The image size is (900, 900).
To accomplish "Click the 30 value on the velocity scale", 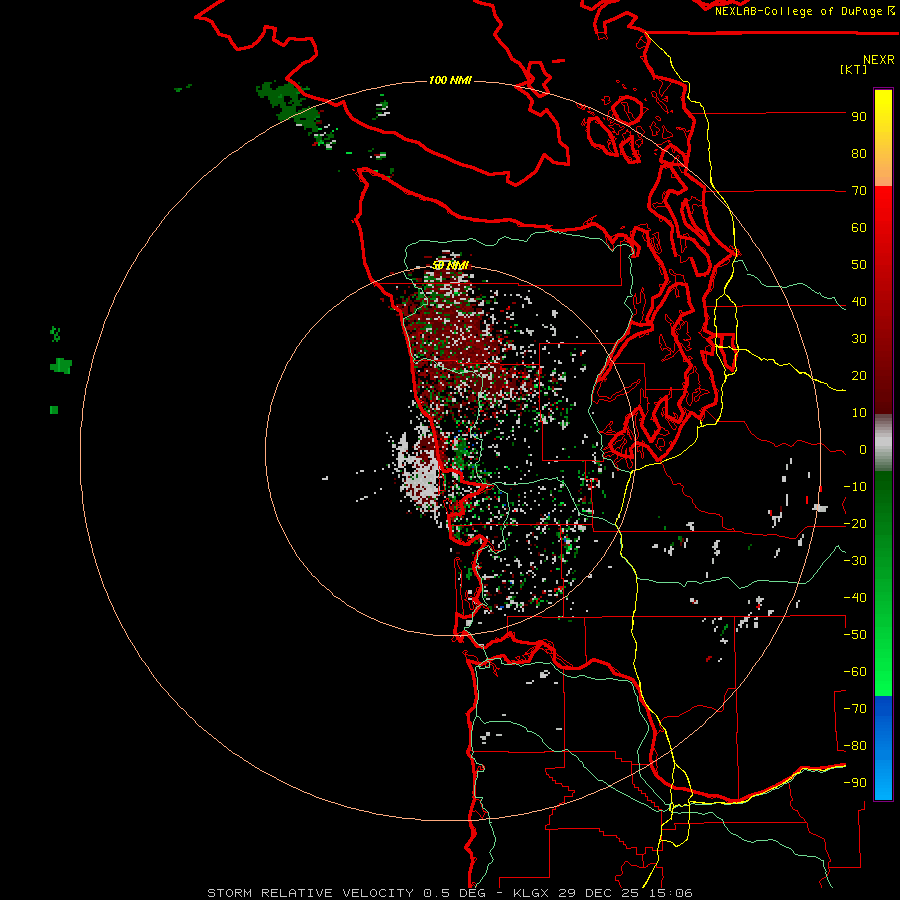I will [859, 339].
